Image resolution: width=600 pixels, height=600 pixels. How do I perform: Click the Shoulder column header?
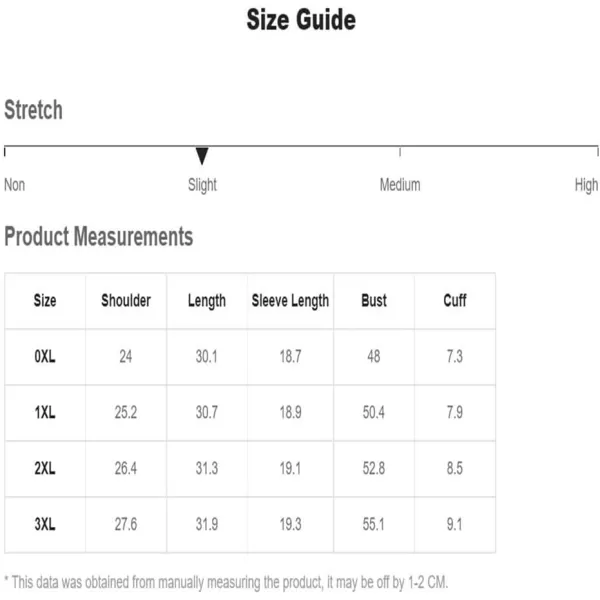tap(126, 300)
